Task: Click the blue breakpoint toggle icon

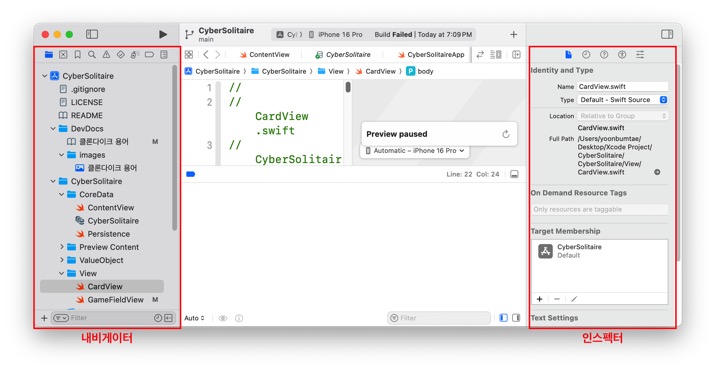Action: [x=191, y=174]
